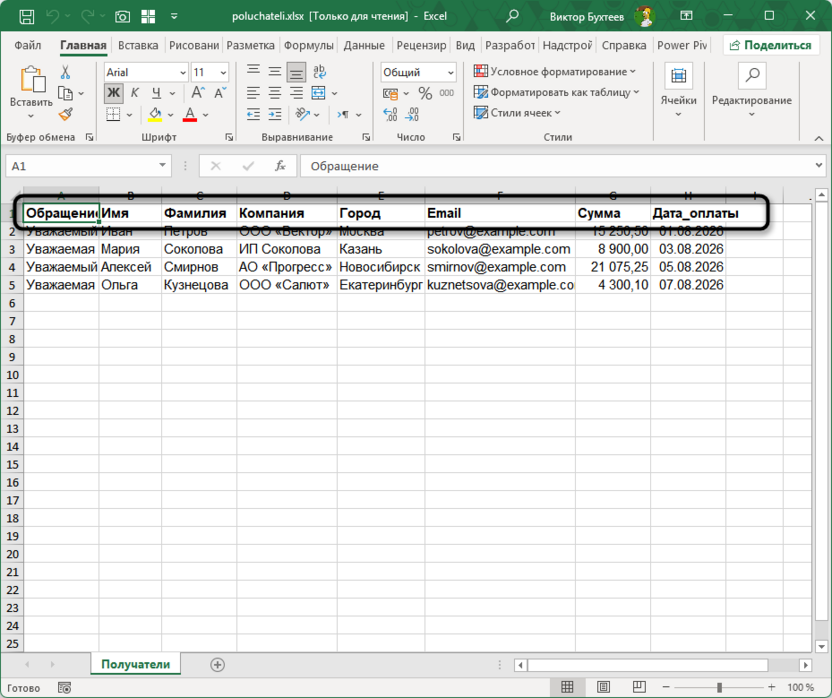Image resolution: width=832 pixels, height=698 pixels.
Task: Open Стили ячеек dropdown
Action: click(517, 113)
